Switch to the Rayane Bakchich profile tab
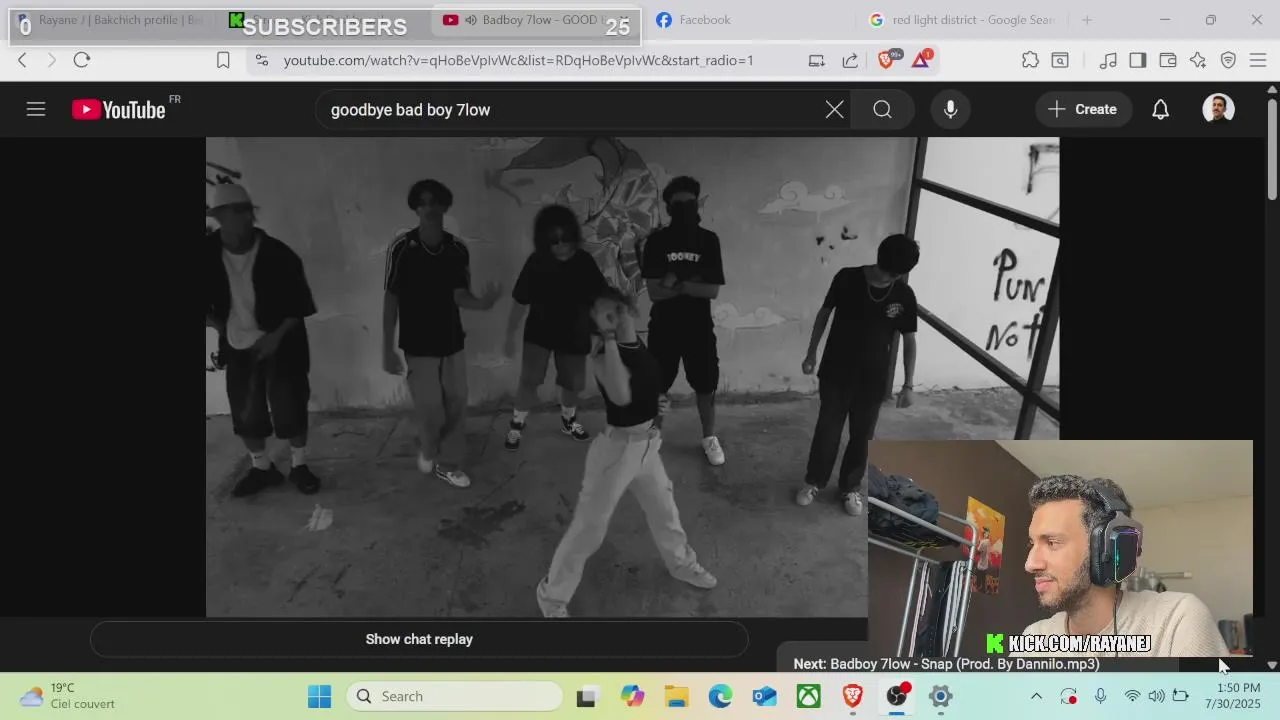The image size is (1280, 720). tap(110, 20)
